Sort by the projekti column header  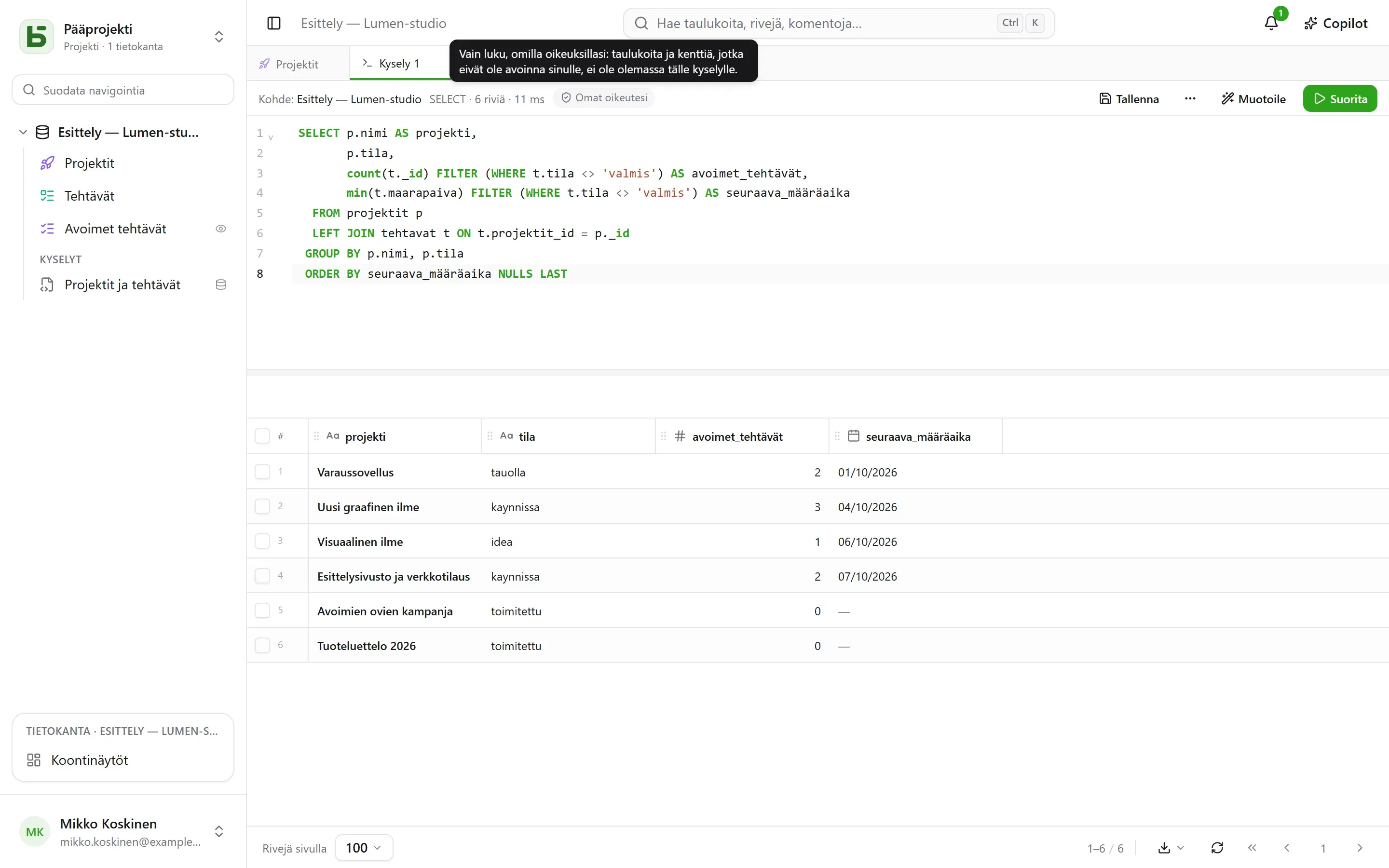click(395, 436)
